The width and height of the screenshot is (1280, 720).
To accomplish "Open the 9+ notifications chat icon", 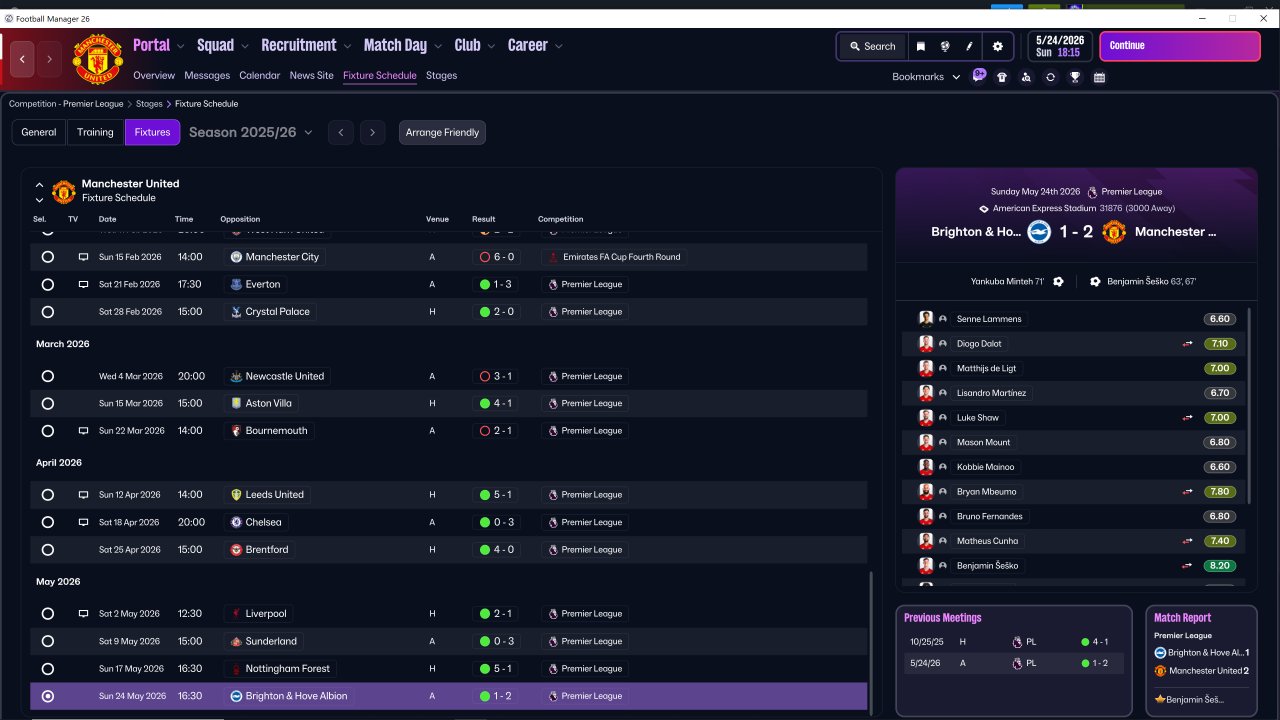I will (979, 76).
